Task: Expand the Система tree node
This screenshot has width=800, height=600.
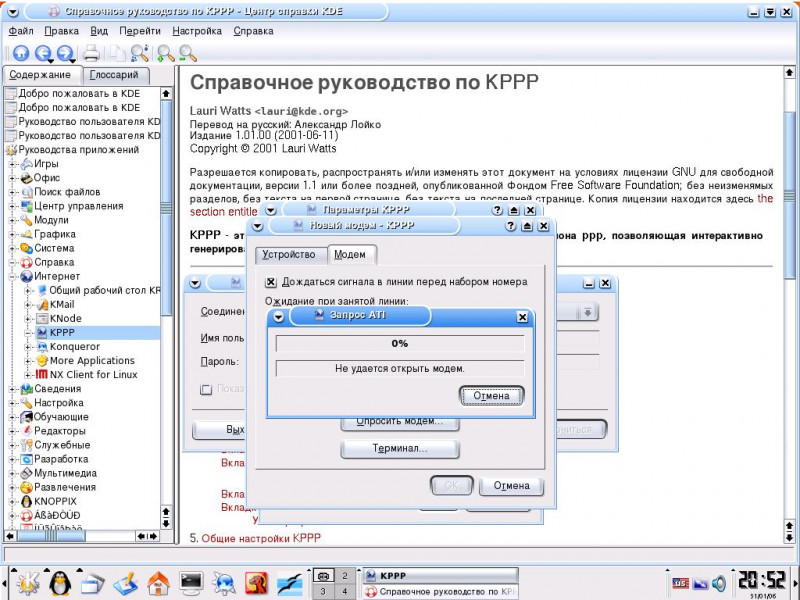Action: coord(12,248)
